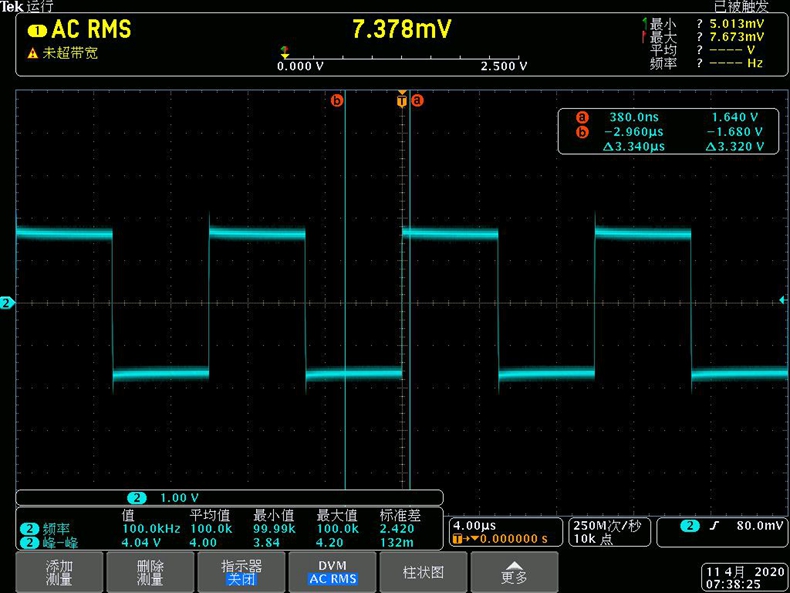
Task: Click cursor b marker at top
Action: [337, 100]
